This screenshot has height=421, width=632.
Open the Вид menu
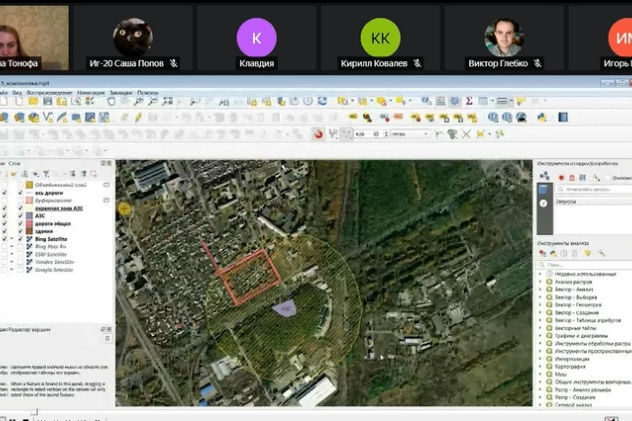click(x=17, y=92)
